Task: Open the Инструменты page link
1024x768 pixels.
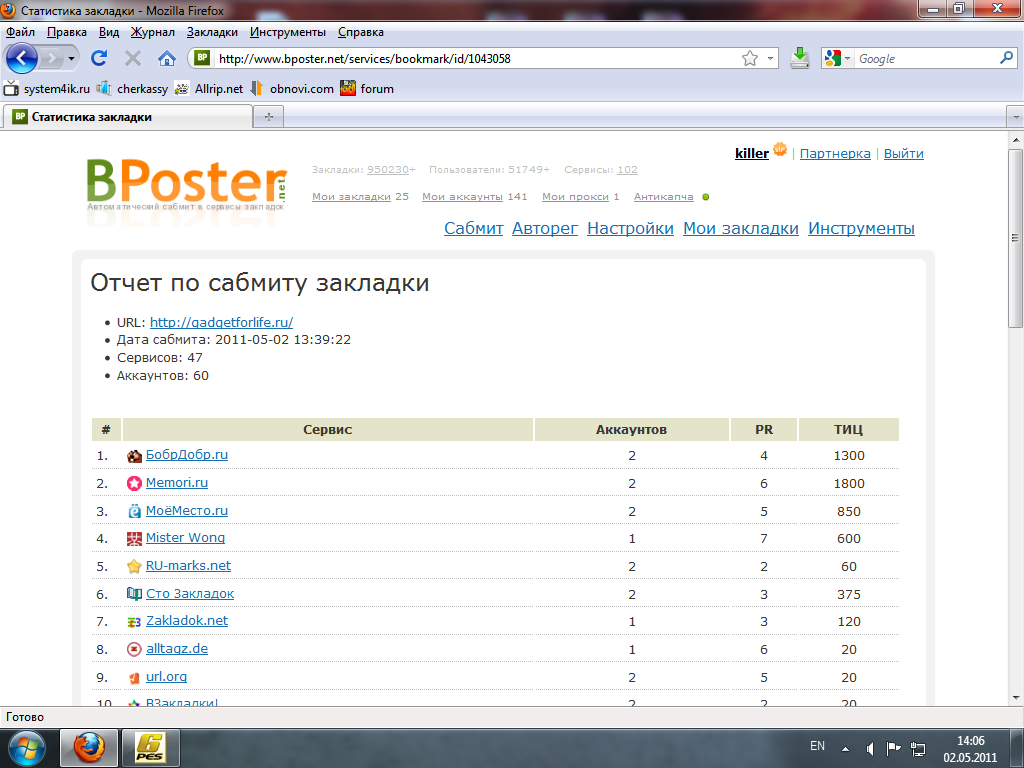Action: [861, 229]
